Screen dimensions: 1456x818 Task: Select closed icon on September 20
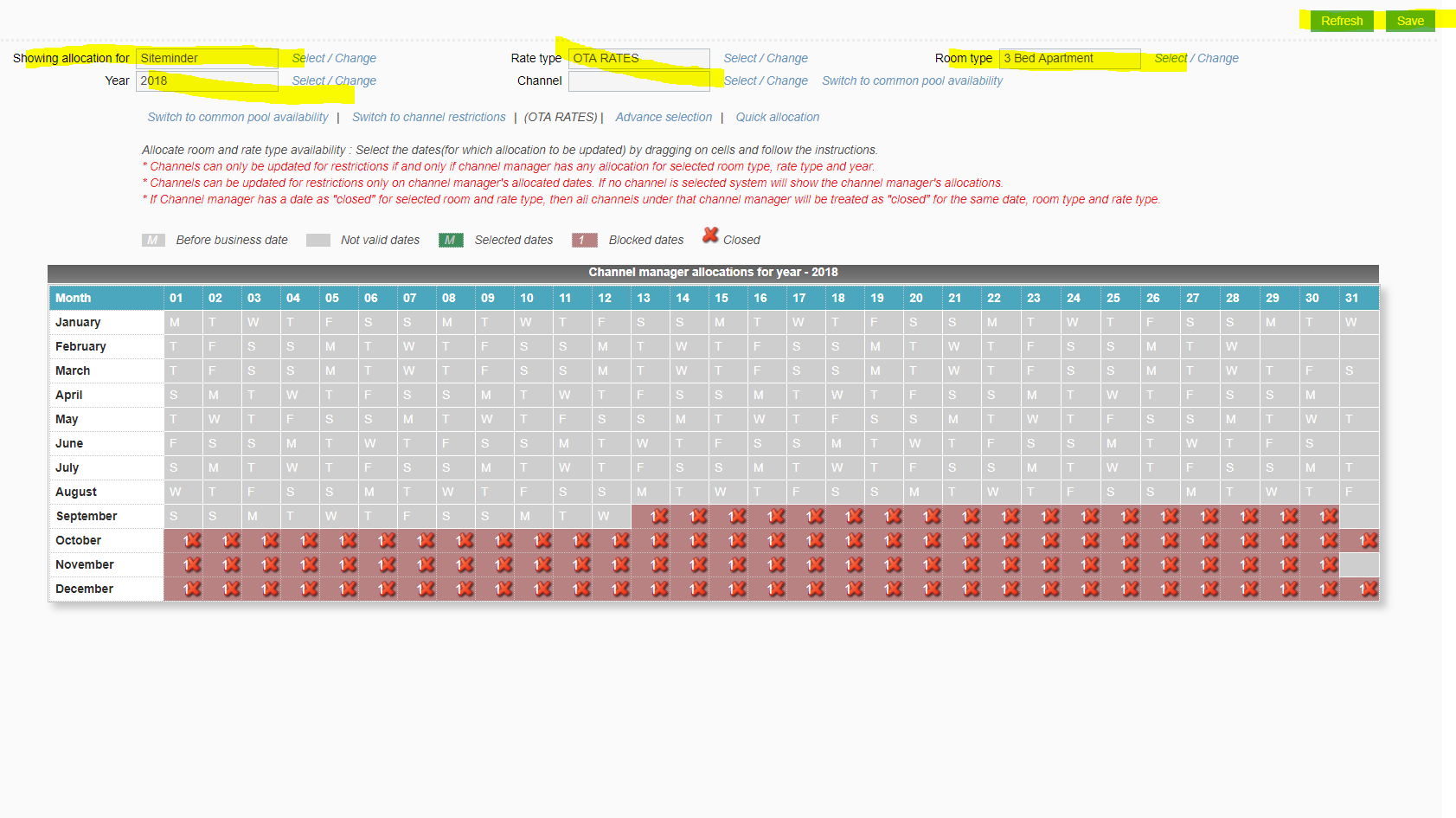click(932, 516)
